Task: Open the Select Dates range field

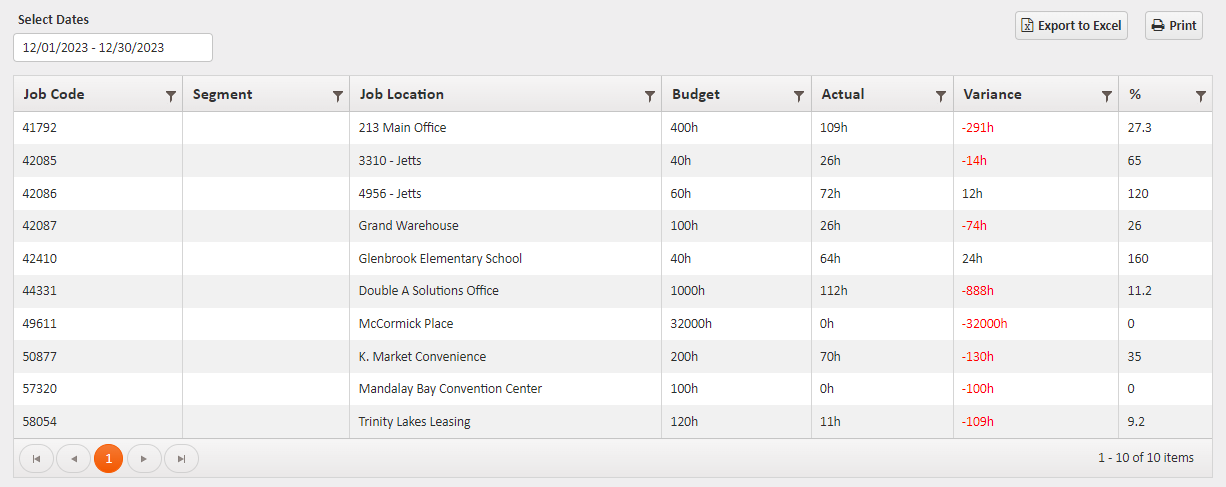Action: (x=112, y=47)
